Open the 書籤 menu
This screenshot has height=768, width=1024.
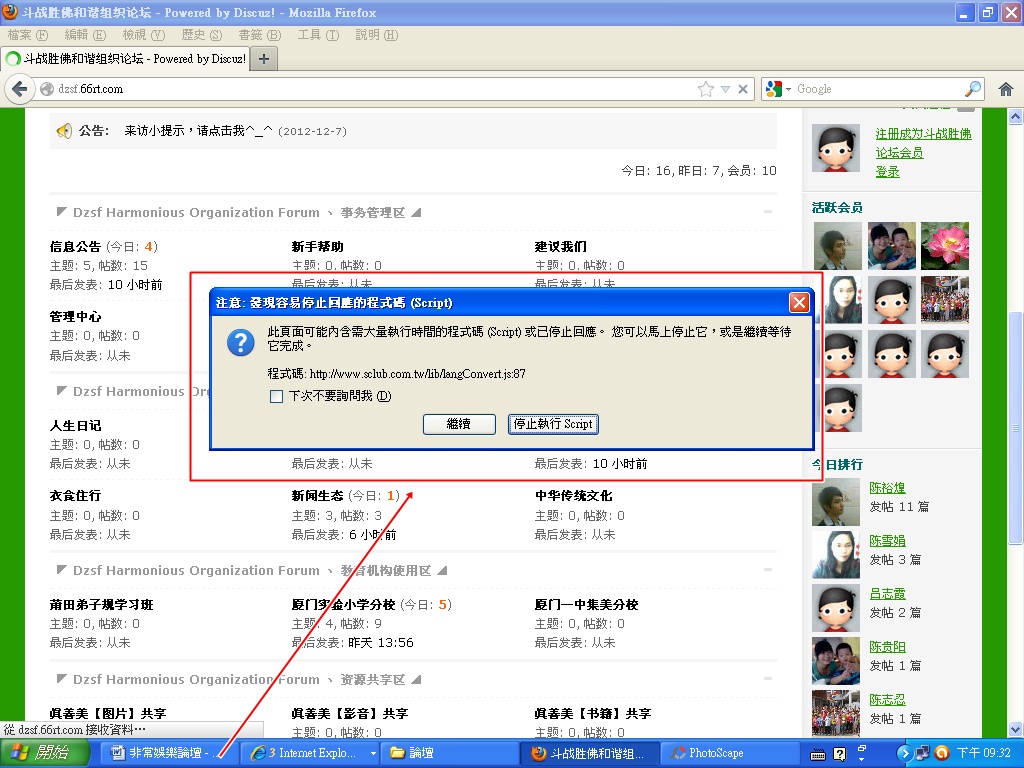258,35
